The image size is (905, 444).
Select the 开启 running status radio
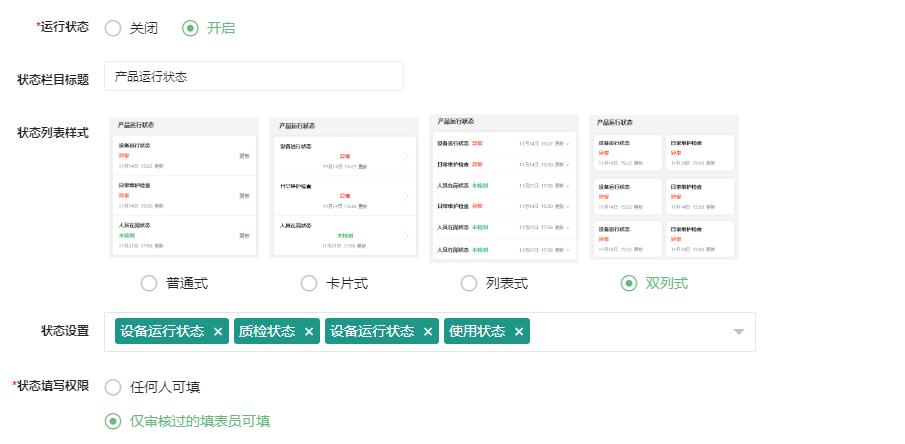click(190, 28)
